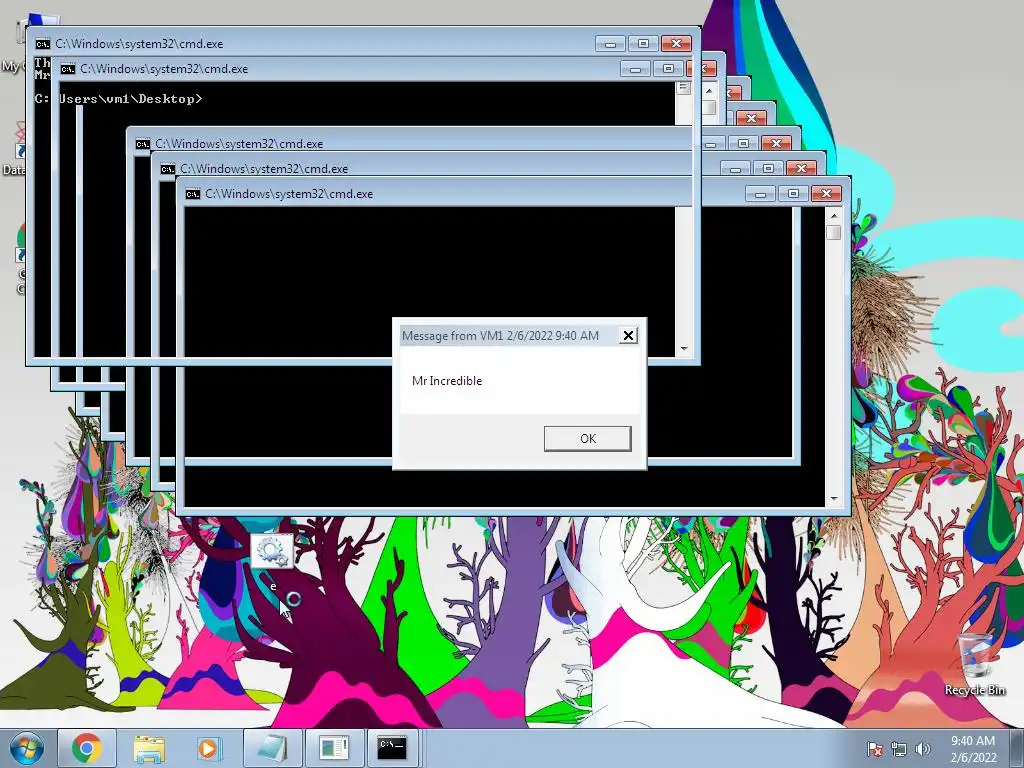
Task: Close the Message from VM1 dialog
Action: click(628, 335)
